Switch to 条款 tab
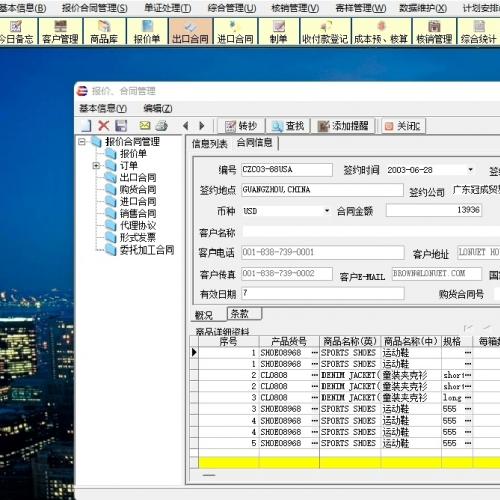500x500 pixels. tap(244, 314)
